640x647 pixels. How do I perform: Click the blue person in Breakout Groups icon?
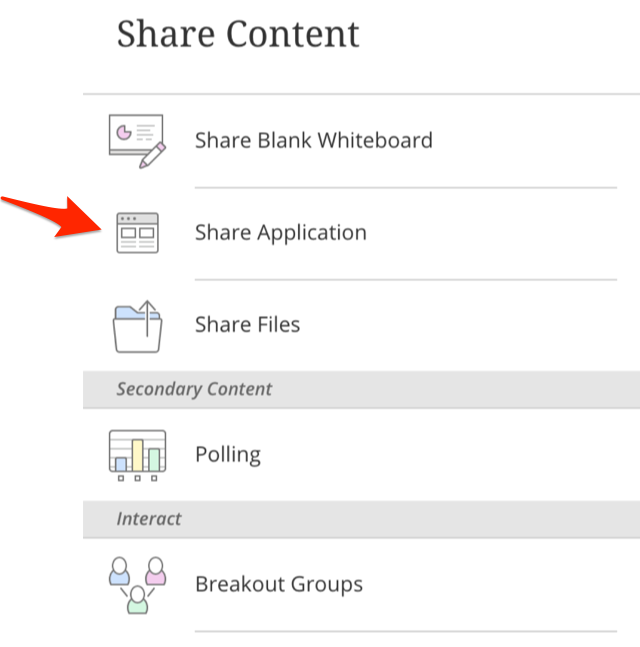click(x=119, y=571)
